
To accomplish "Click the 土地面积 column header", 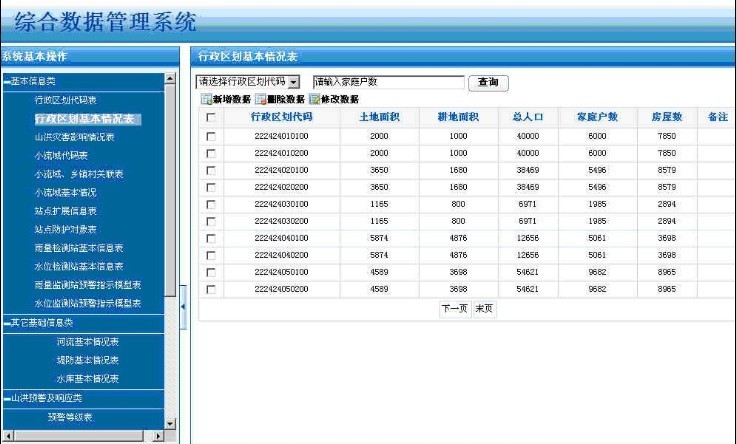I will click(x=379, y=117).
